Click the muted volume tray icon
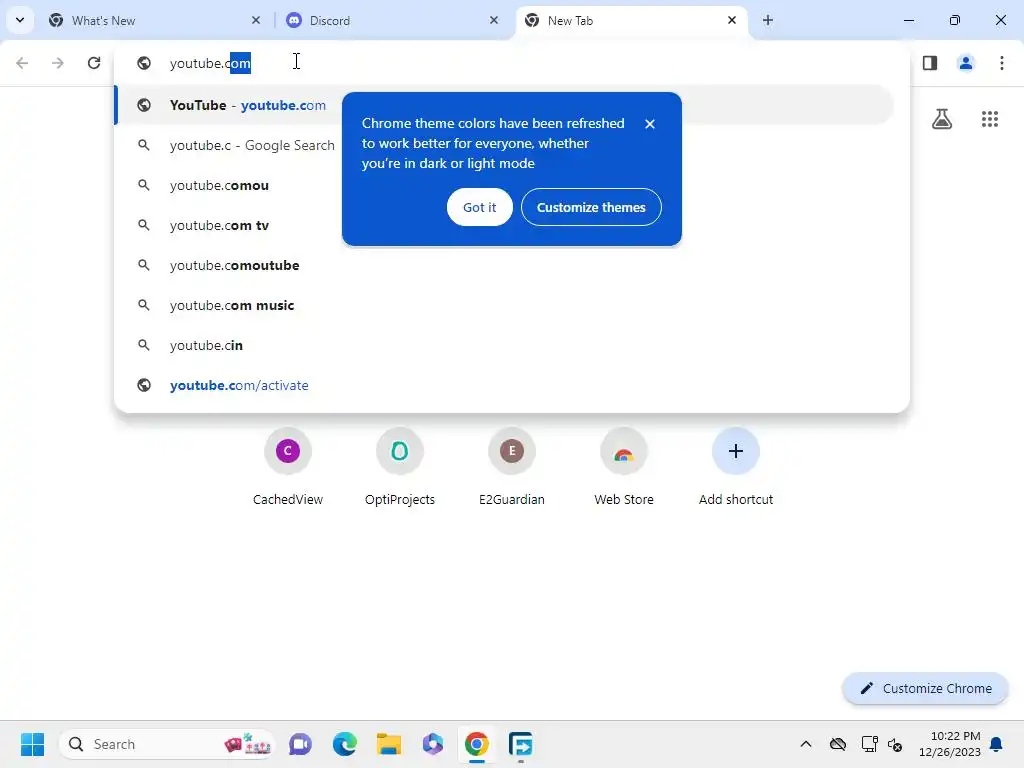Image resolution: width=1024 pixels, height=768 pixels. tap(895, 744)
